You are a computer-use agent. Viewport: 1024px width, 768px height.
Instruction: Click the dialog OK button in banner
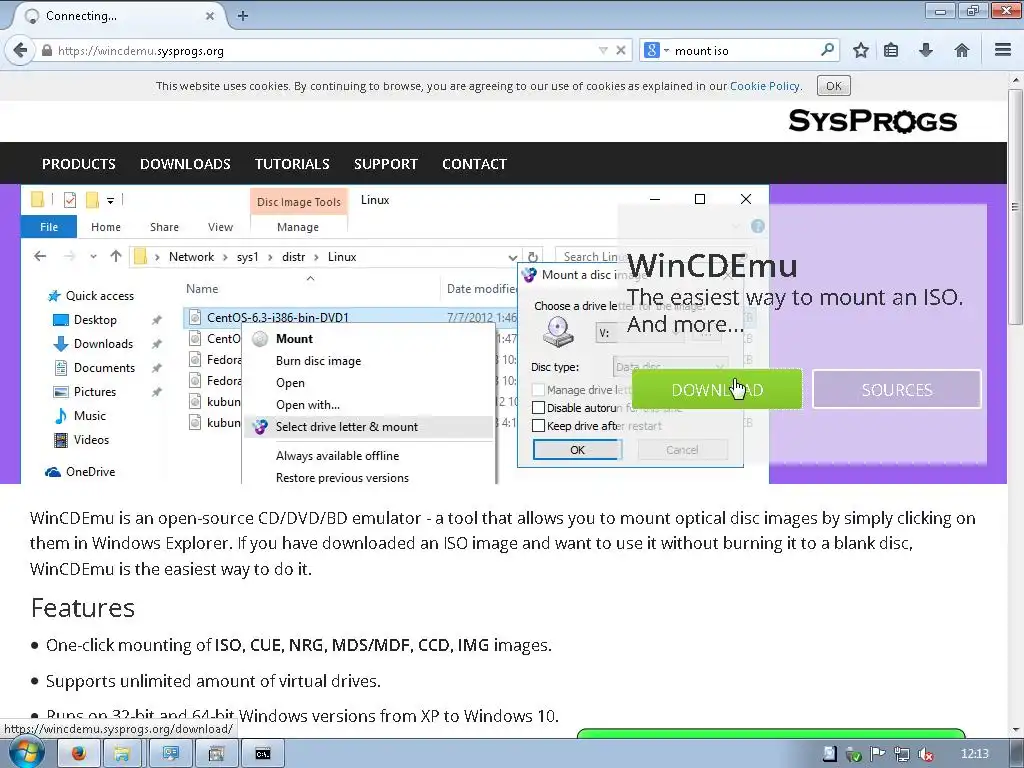point(577,449)
